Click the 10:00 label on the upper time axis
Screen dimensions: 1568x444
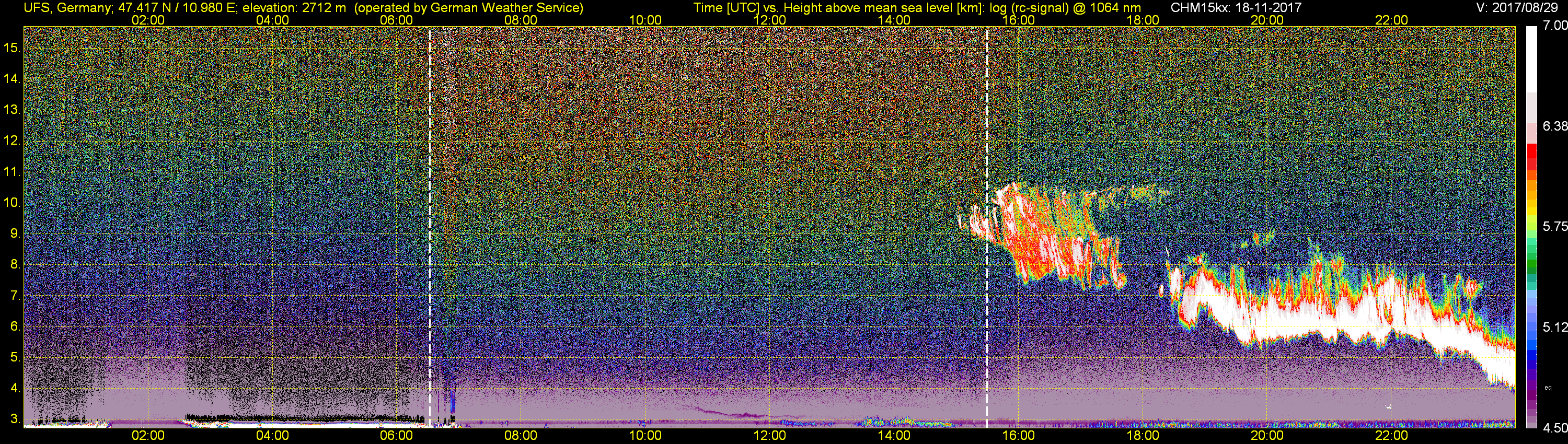pyautogui.click(x=645, y=20)
